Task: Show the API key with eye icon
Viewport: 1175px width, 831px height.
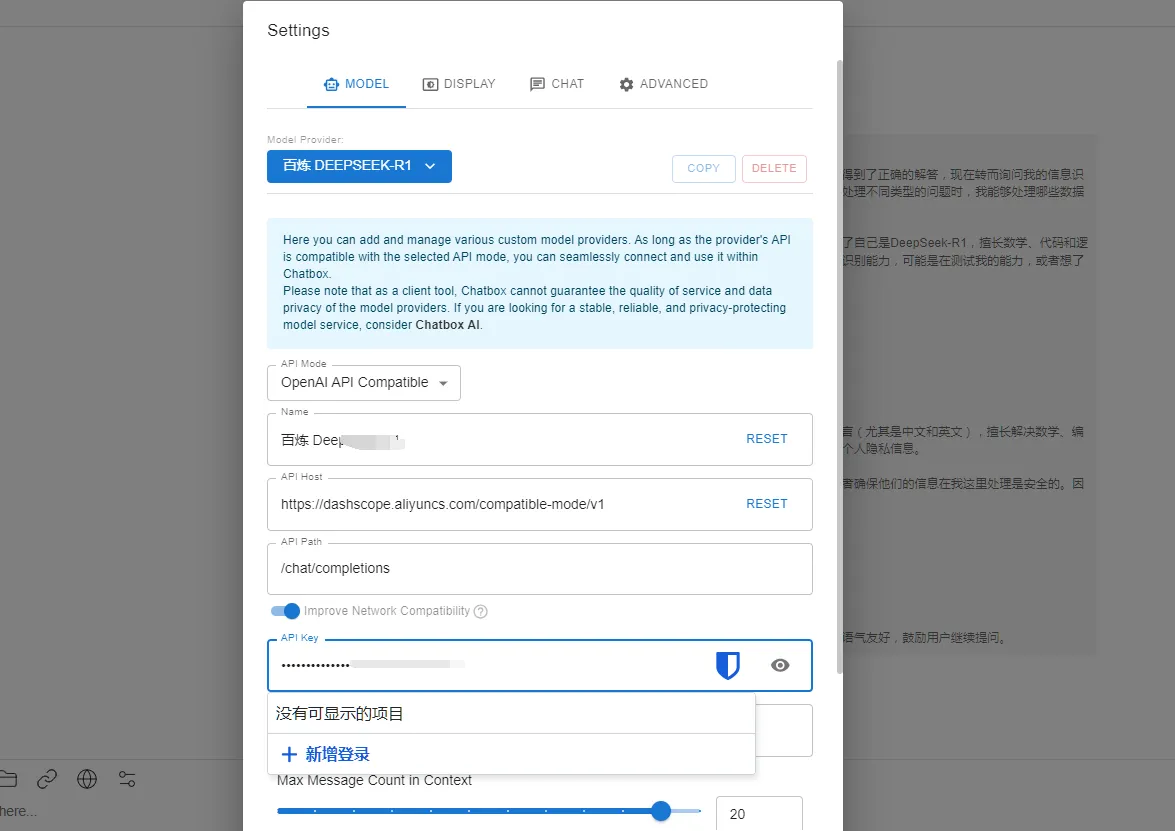Action: pyautogui.click(x=780, y=665)
